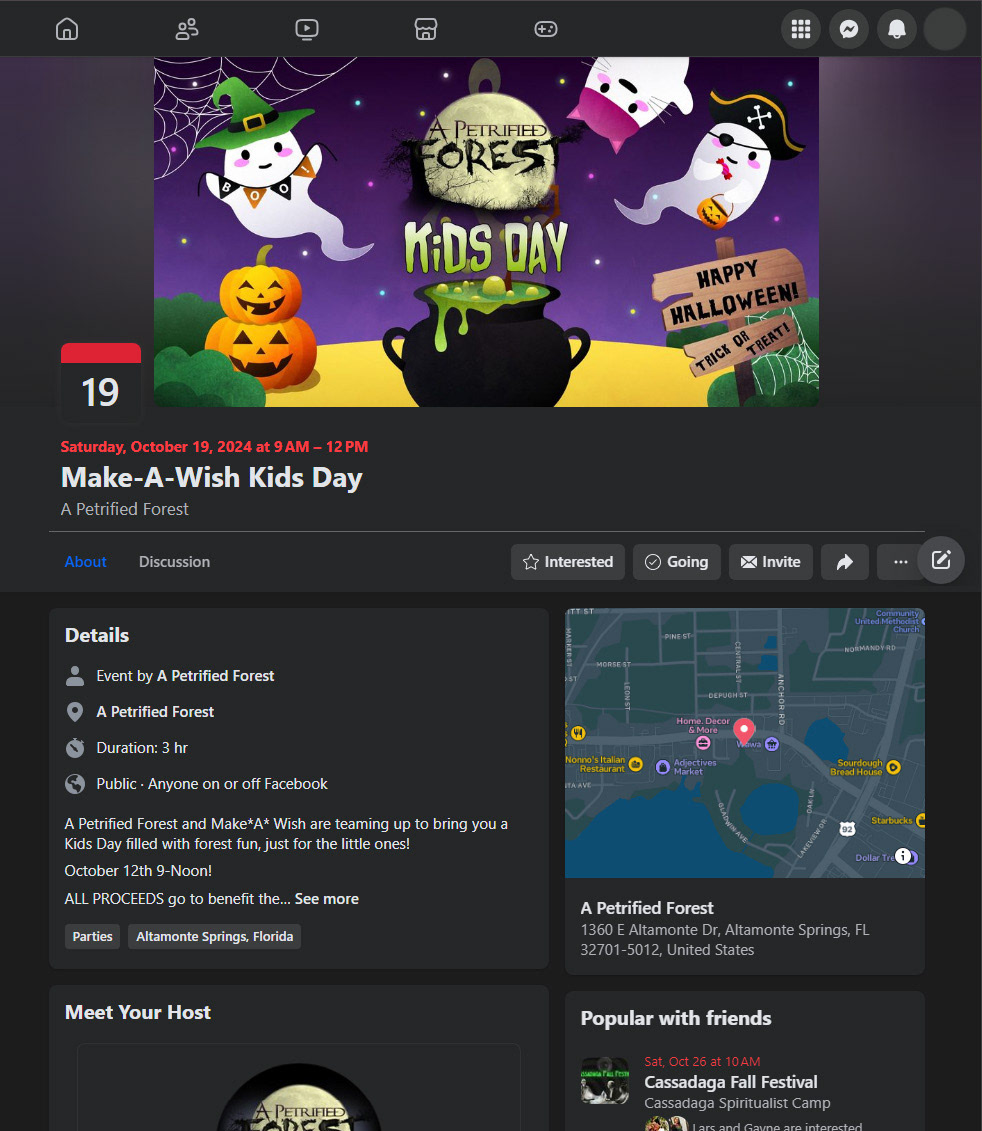The height and width of the screenshot is (1131, 982).
Task: Open the Watch video icon
Action: (x=307, y=30)
